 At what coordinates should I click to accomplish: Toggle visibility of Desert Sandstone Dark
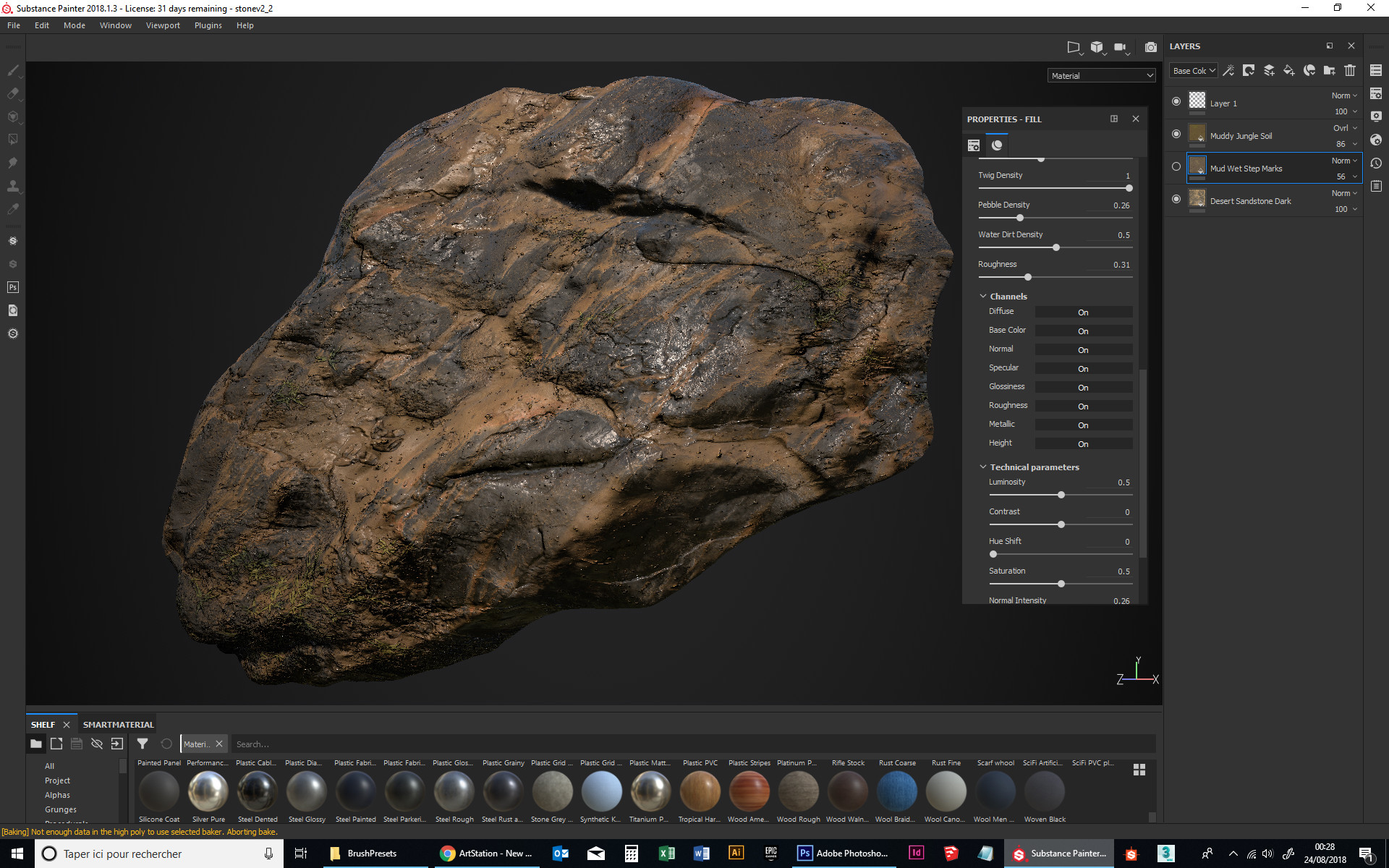coord(1177,200)
